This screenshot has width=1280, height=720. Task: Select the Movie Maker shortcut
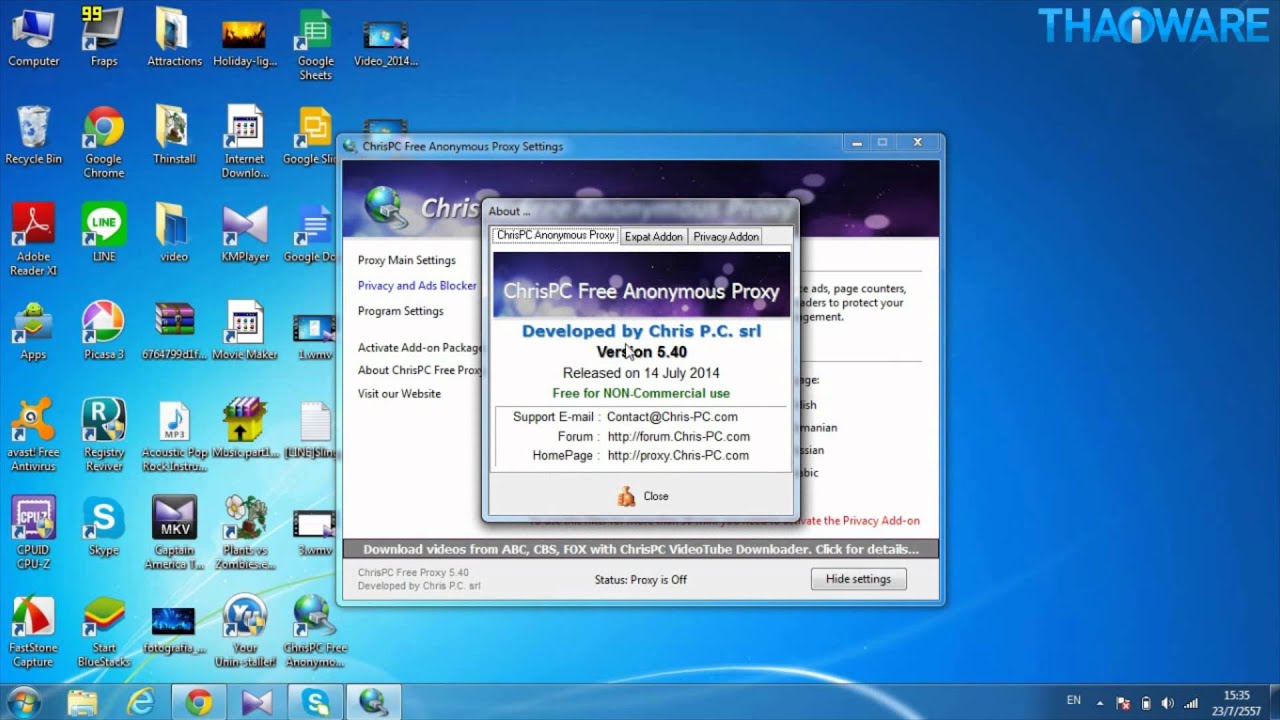245,331
